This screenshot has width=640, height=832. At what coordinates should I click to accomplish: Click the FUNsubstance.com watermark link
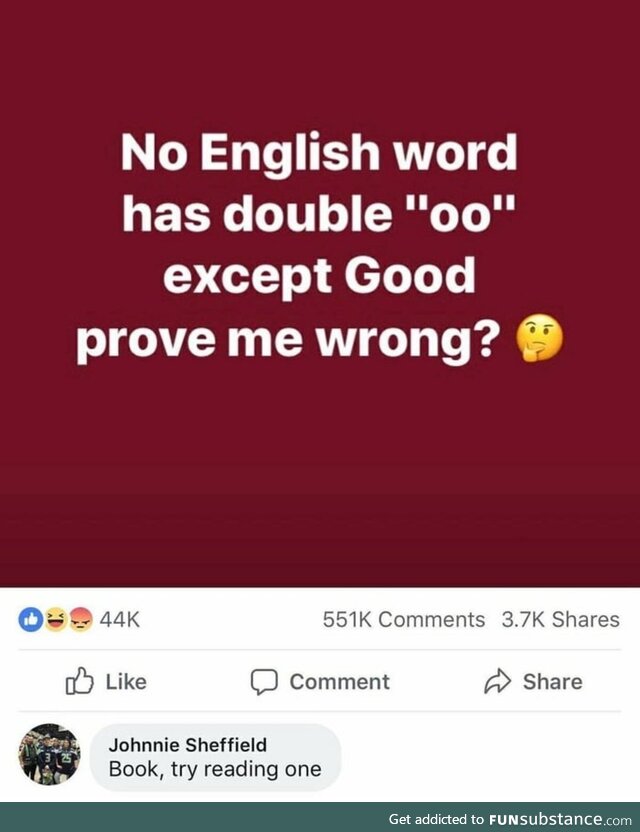(x=560, y=819)
